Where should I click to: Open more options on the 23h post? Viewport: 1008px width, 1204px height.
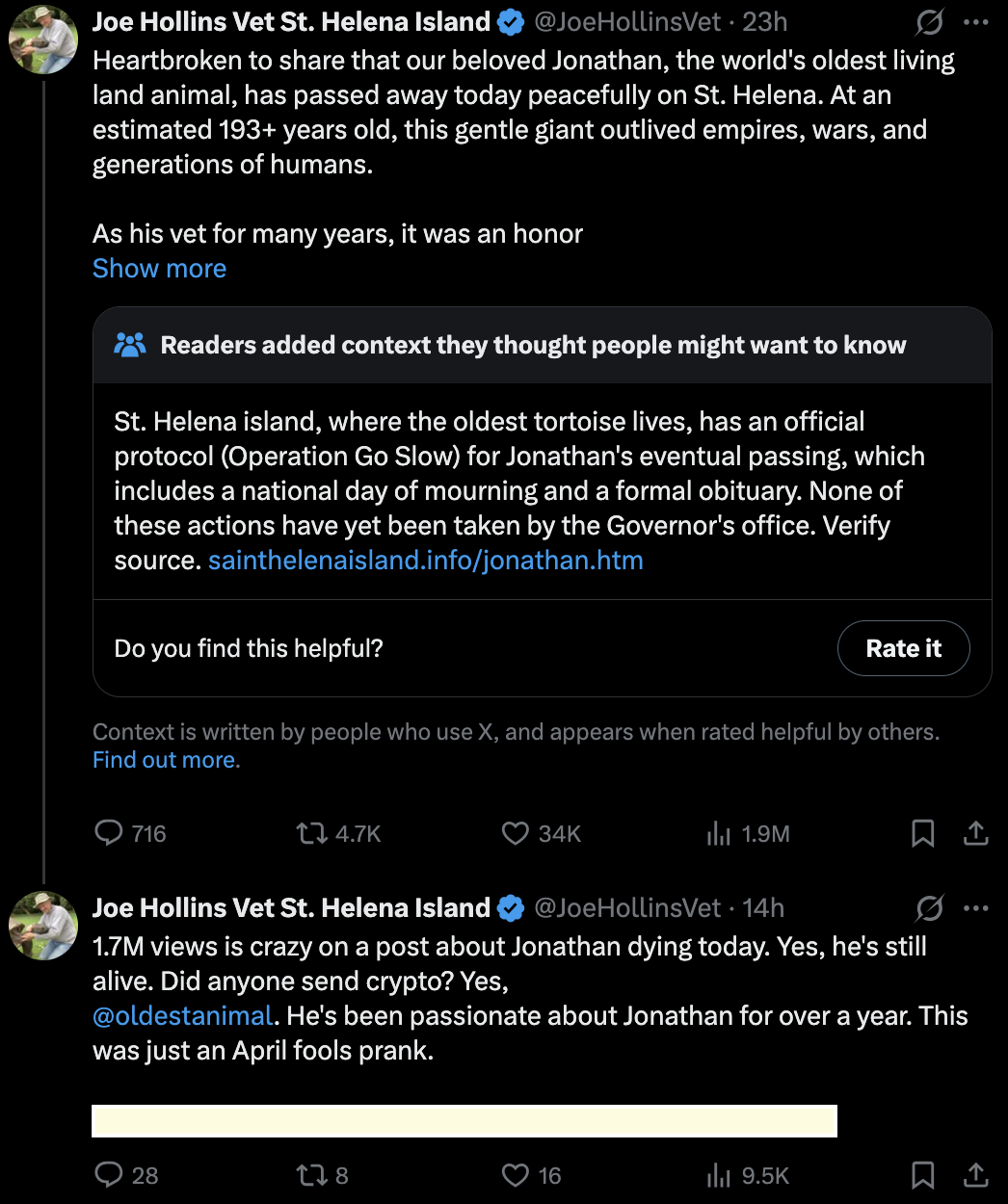pos(976,22)
